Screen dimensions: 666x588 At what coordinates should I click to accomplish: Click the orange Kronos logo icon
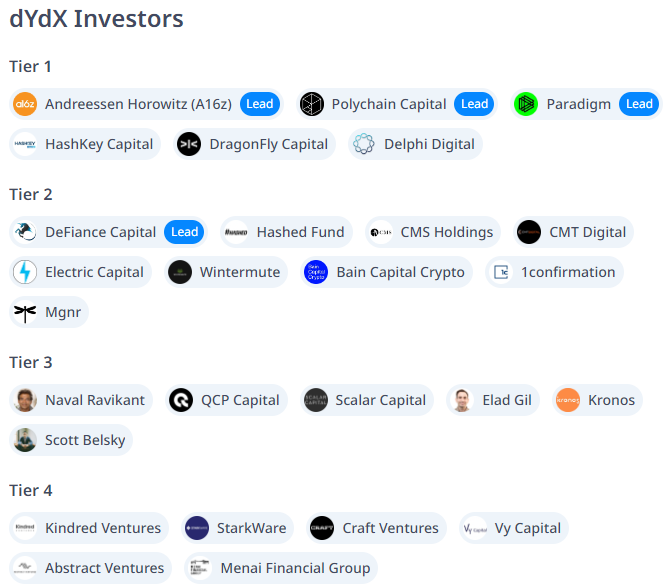568,400
